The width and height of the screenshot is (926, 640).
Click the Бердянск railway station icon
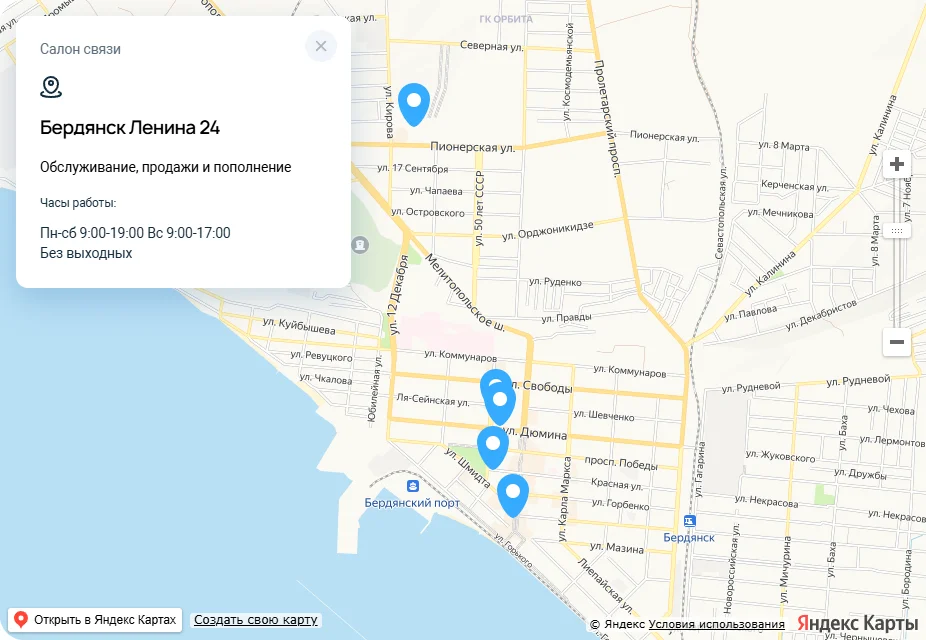tap(689, 521)
